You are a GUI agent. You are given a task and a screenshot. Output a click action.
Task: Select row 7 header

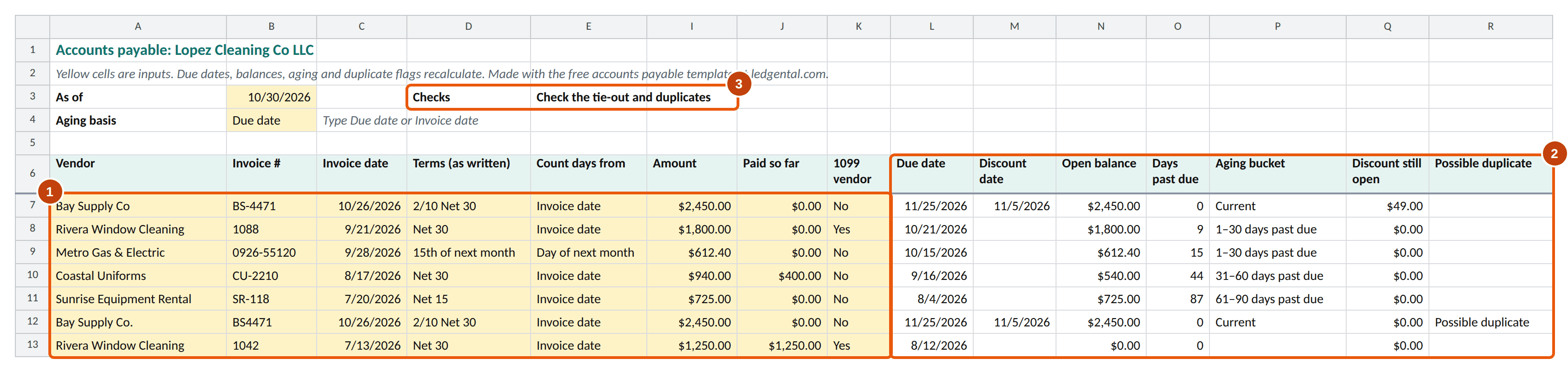[x=32, y=205]
